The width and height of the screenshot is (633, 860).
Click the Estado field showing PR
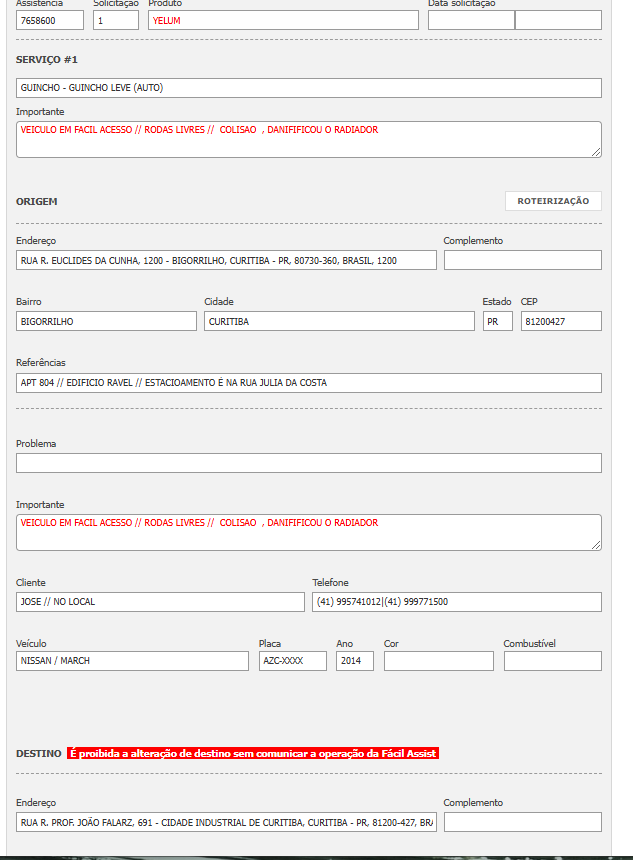[497, 321]
